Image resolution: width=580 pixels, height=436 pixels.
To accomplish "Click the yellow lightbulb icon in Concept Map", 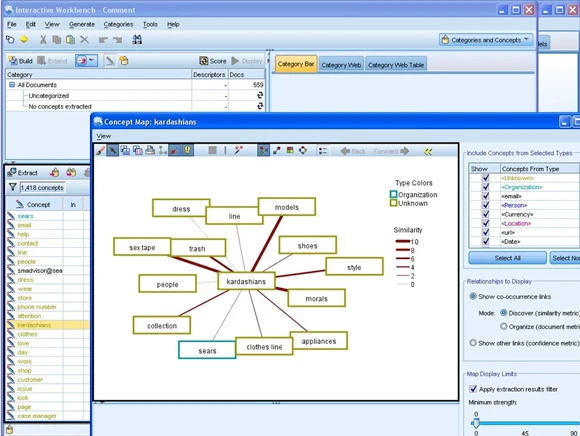I will pyautogui.click(x=188, y=150).
